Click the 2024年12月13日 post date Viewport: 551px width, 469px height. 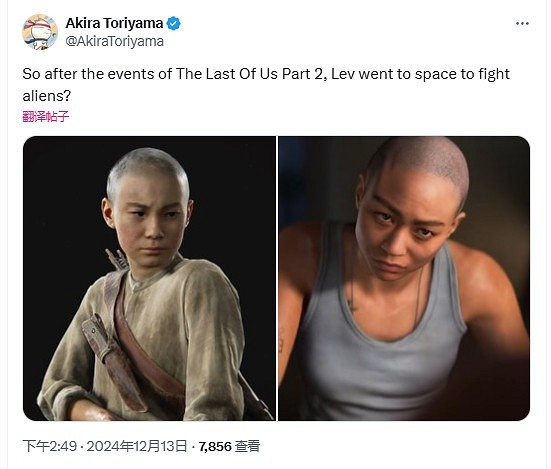click(x=137, y=446)
